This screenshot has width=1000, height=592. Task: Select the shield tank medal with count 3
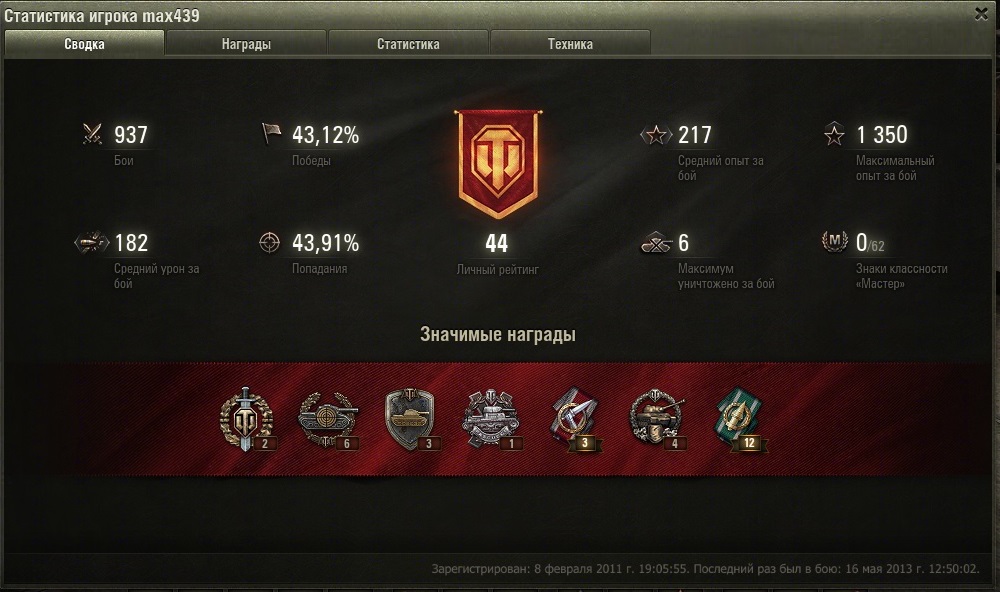(410, 419)
